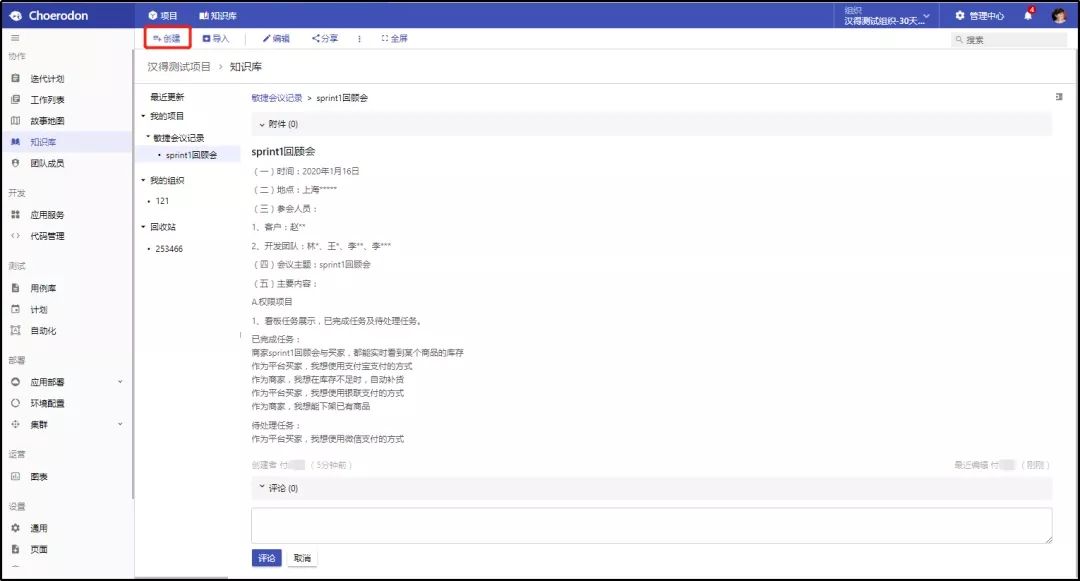Toggle the document outline icon at right
This screenshot has height=581, width=1080.
(1058, 97)
